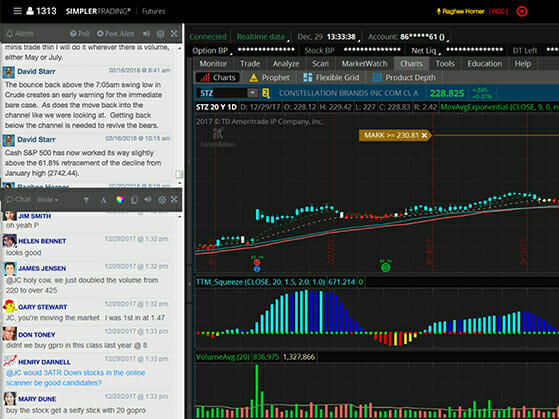Open the Prophet sub-tab
This screenshot has height=419, width=559.
pos(270,77)
